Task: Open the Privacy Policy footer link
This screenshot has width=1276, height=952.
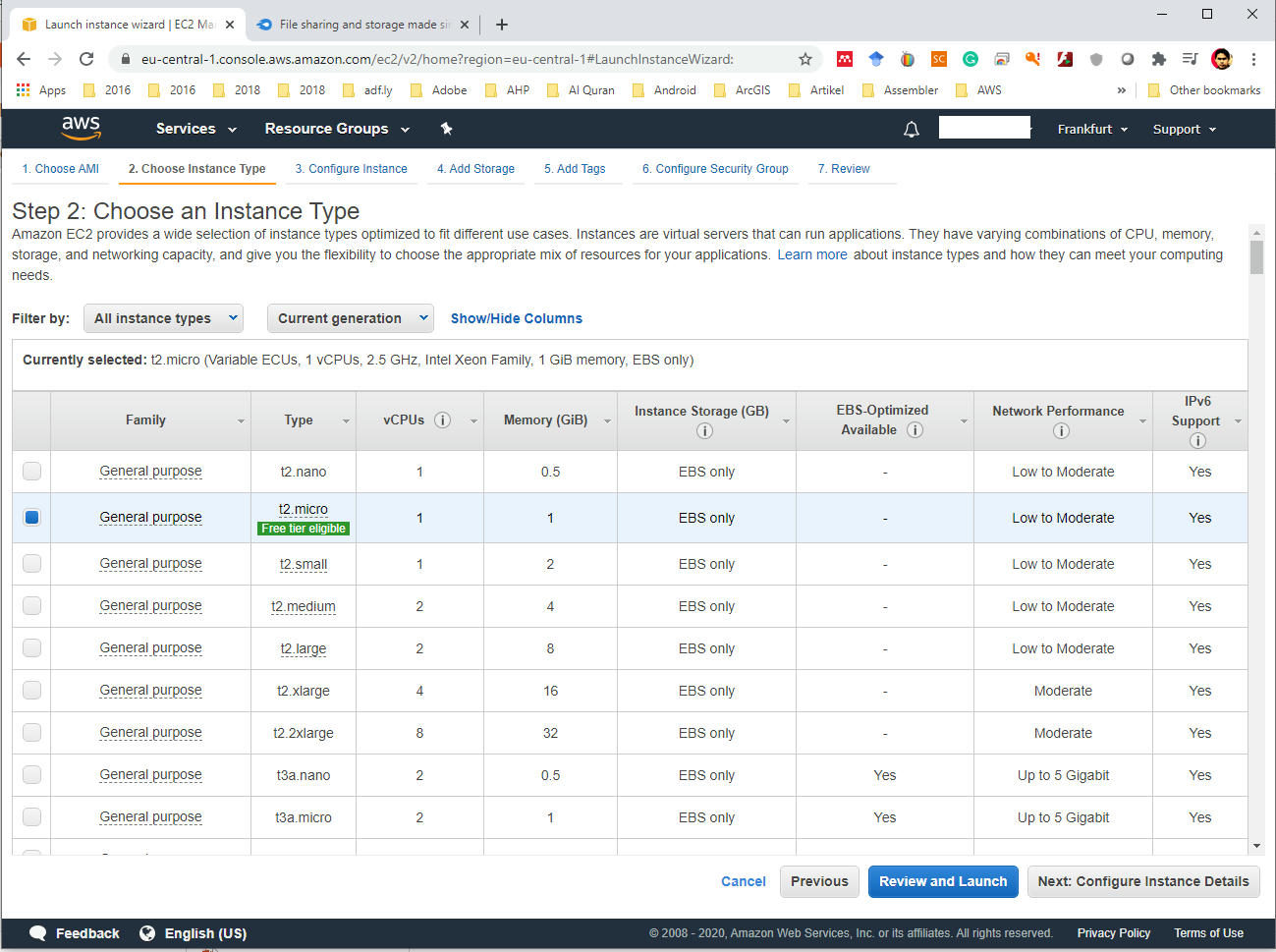Action: [1114, 933]
